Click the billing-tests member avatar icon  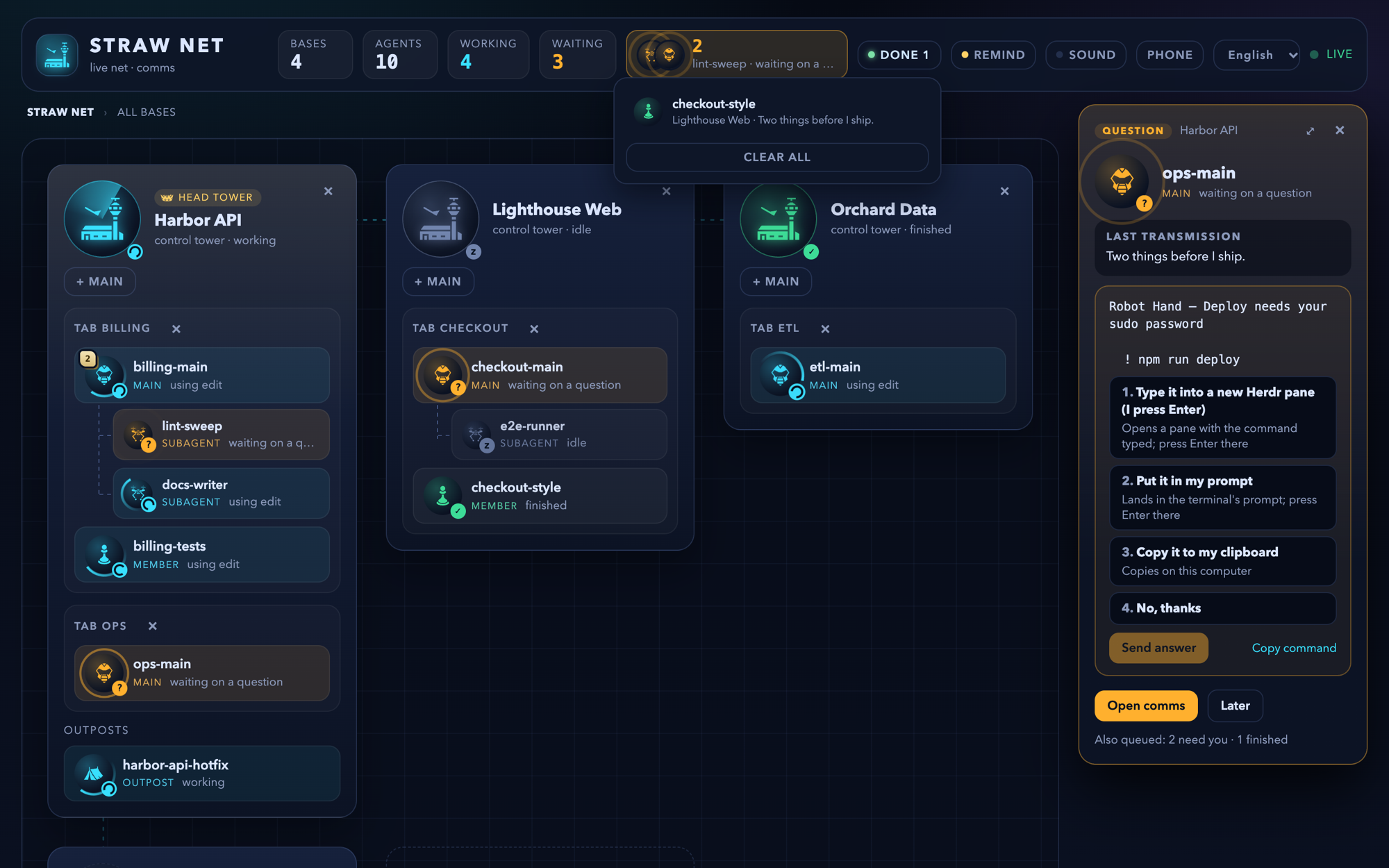click(x=104, y=555)
